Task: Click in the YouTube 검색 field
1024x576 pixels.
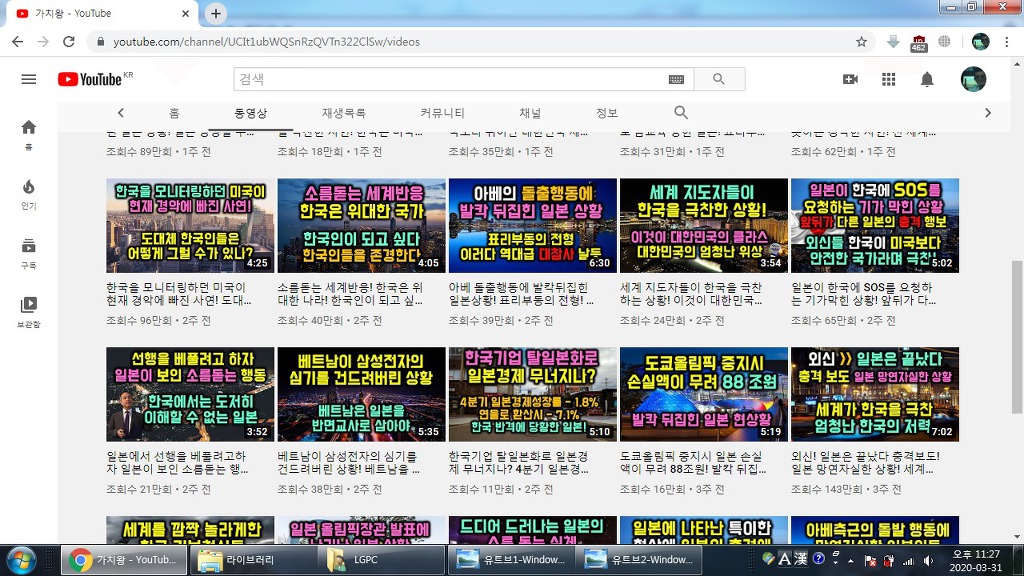Action: click(x=450, y=79)
